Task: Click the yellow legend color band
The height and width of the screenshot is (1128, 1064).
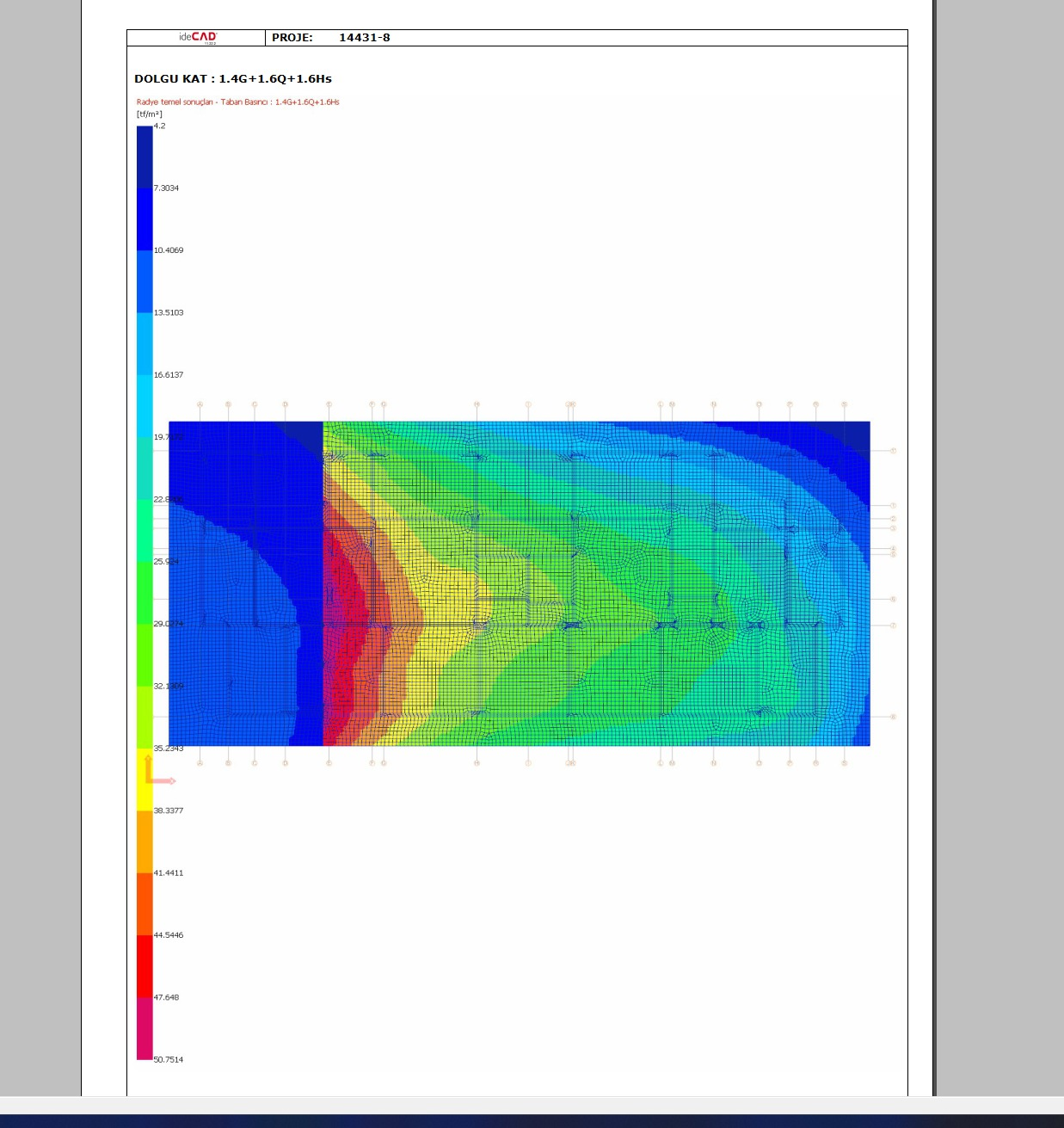Action: tap(145, 780)
